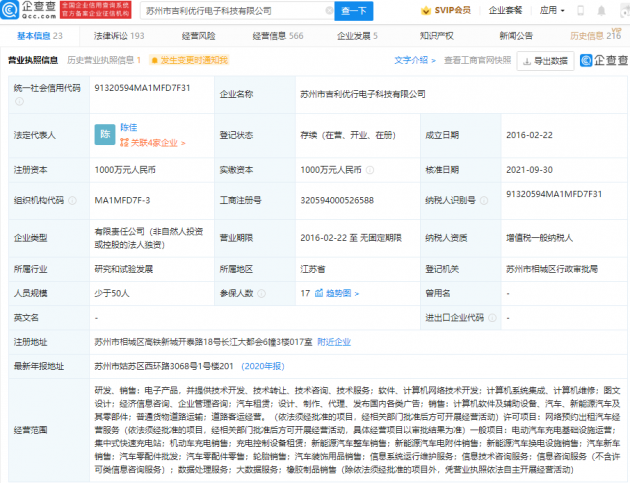The image size is (630, 483).
Task: Click the 导出数据 export button
Action: tap(545, 60)
